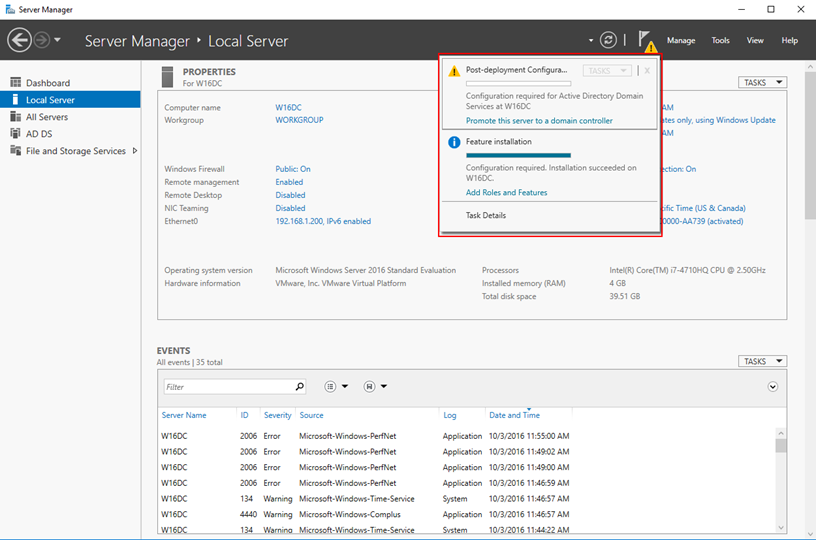Image resolution: width=816 pixels, height=540 pixels.
Task: Expand the events filter chevron button
Action: [773, 387]
